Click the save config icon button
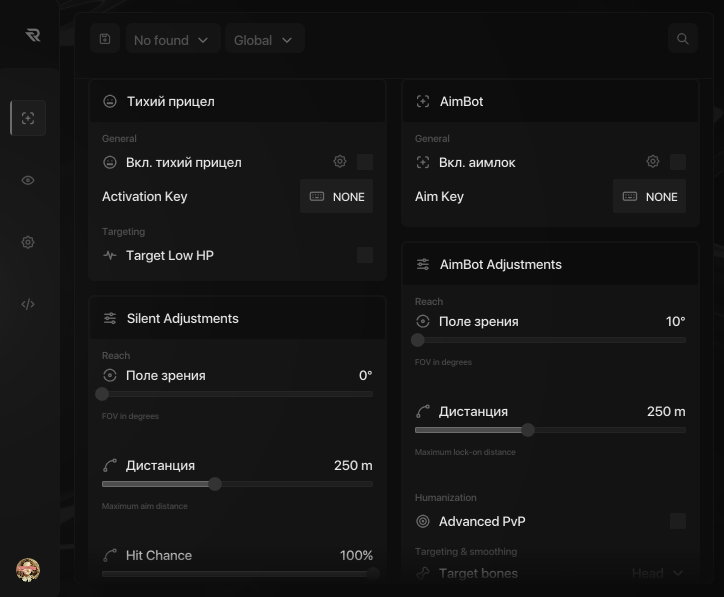 tap(105, 39)
